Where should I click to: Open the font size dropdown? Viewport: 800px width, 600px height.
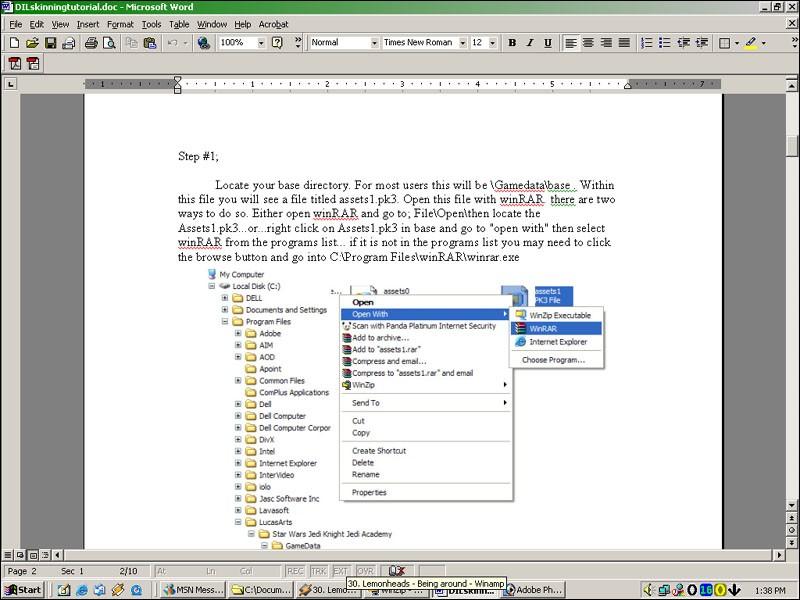[491, 43]
